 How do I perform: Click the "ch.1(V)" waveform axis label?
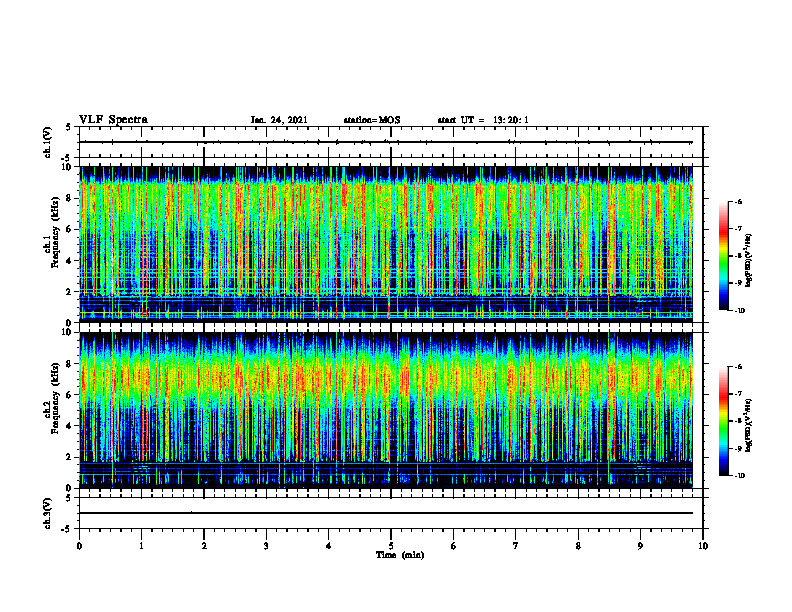[x=48, y=142]
